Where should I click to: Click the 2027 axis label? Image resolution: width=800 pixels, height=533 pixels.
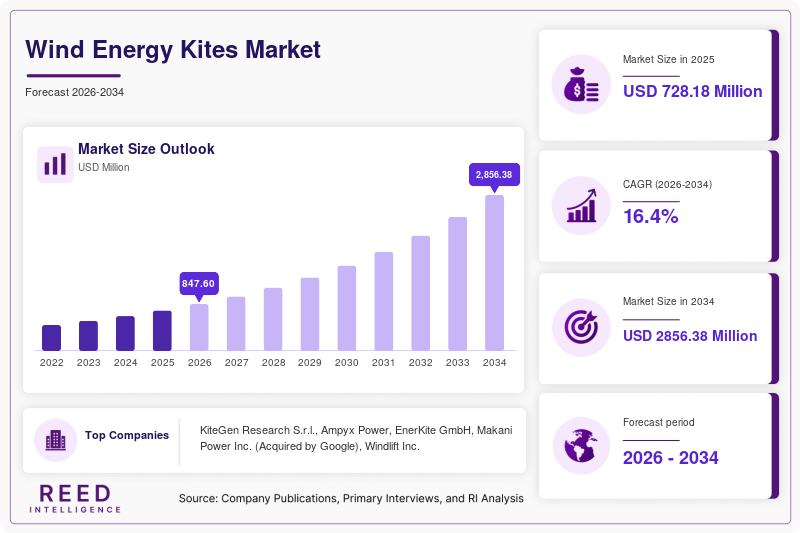coord(236,363)
